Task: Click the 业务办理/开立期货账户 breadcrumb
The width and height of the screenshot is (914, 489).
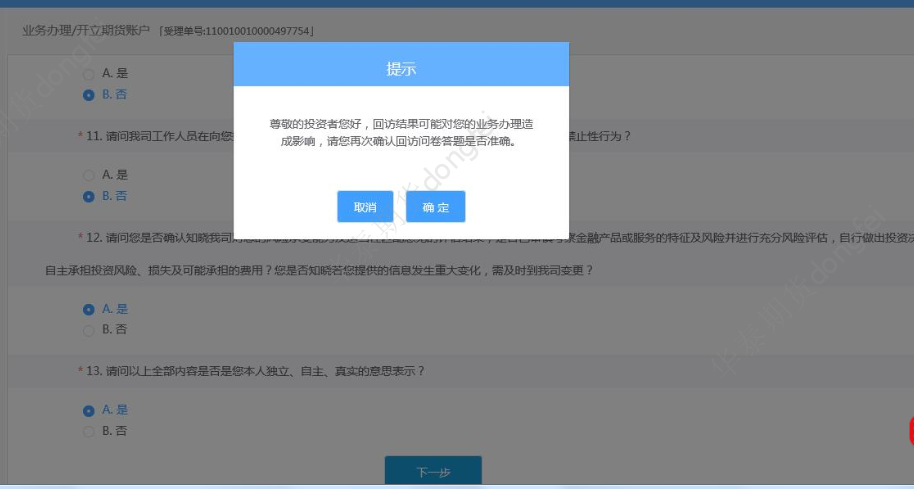Action: pos(87,31)
